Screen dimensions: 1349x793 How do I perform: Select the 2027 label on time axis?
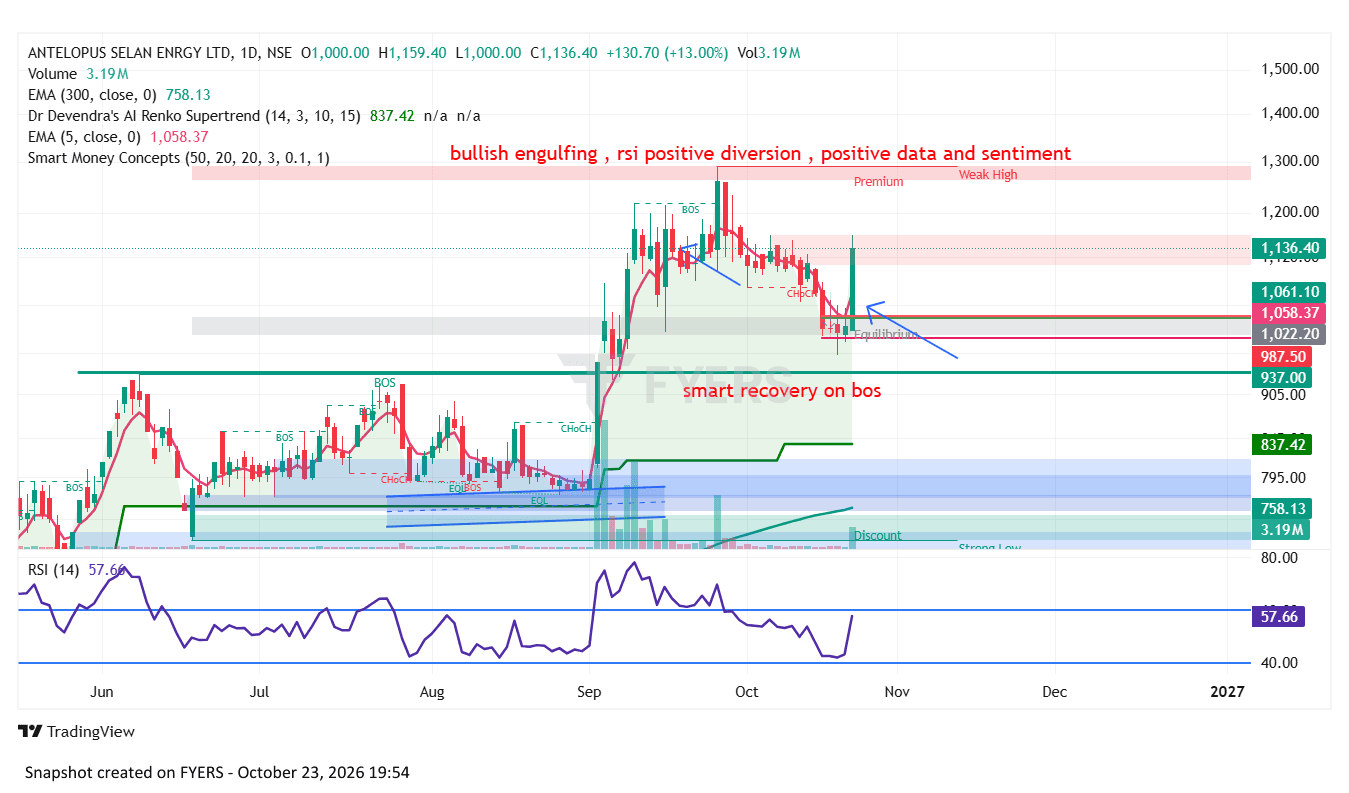[x=1227, y=692]
